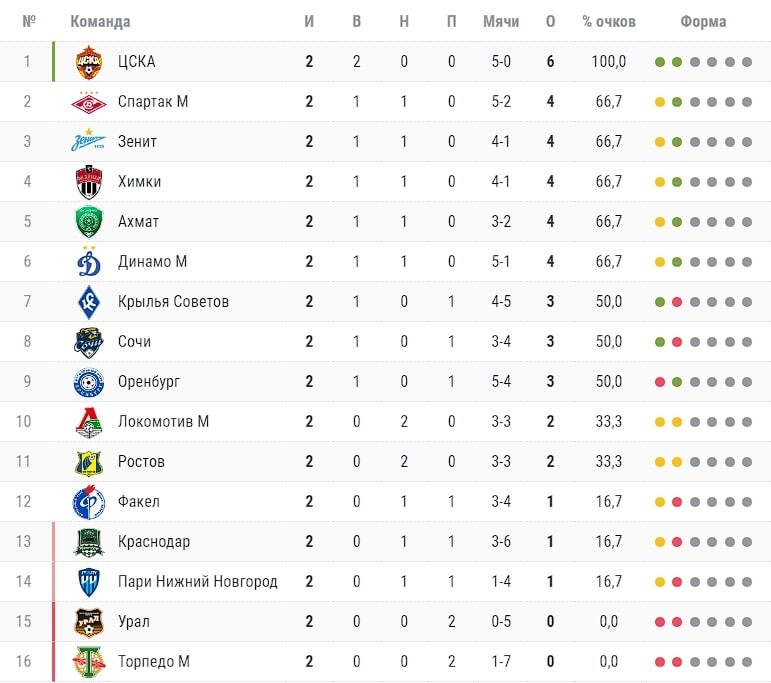The height and width of the screenshot is (683, 771).
Task: Open the Ахмат green crest
Action: (89, 222)
